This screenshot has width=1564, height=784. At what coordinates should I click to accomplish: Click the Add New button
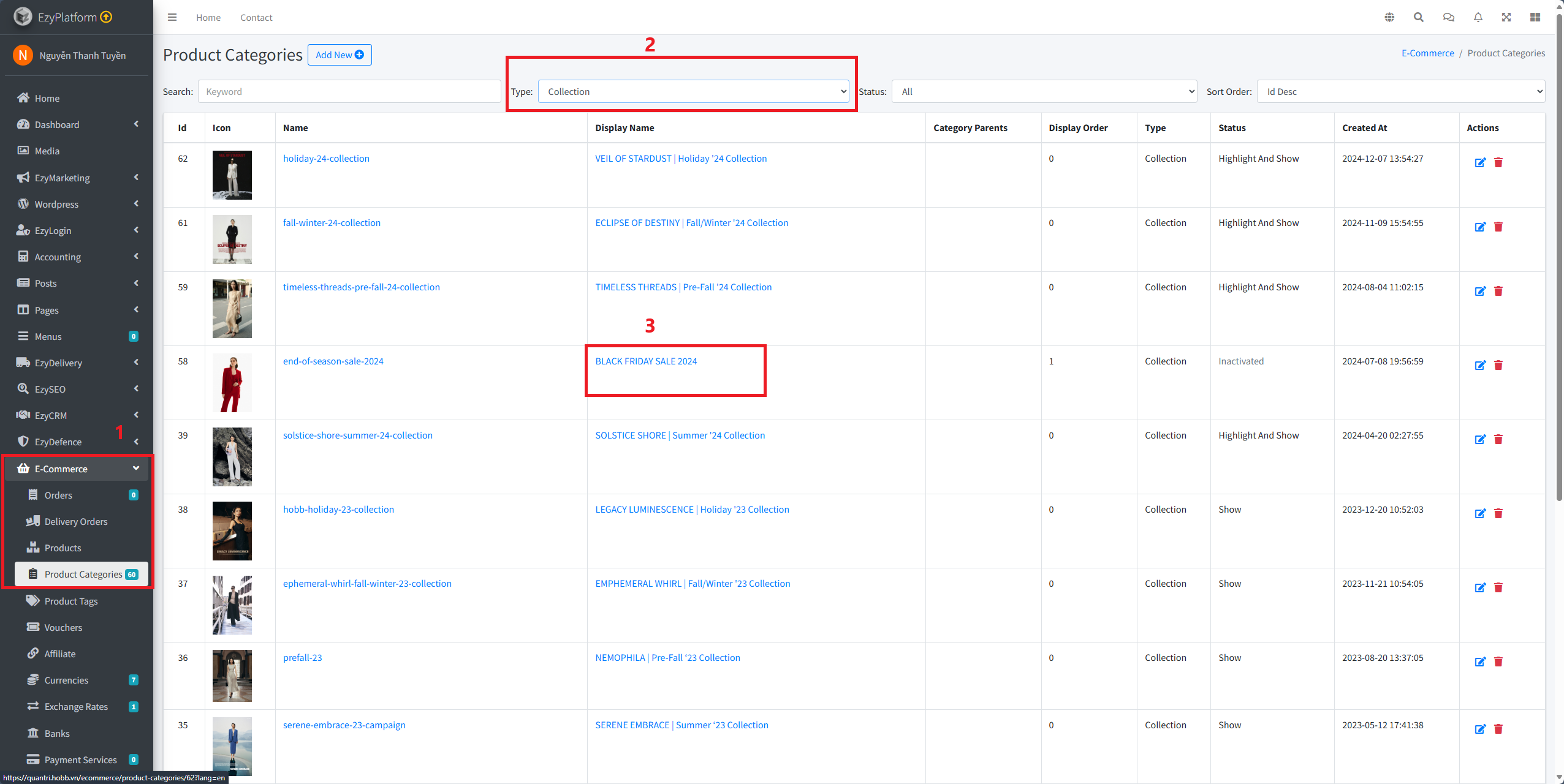[340, 55]
